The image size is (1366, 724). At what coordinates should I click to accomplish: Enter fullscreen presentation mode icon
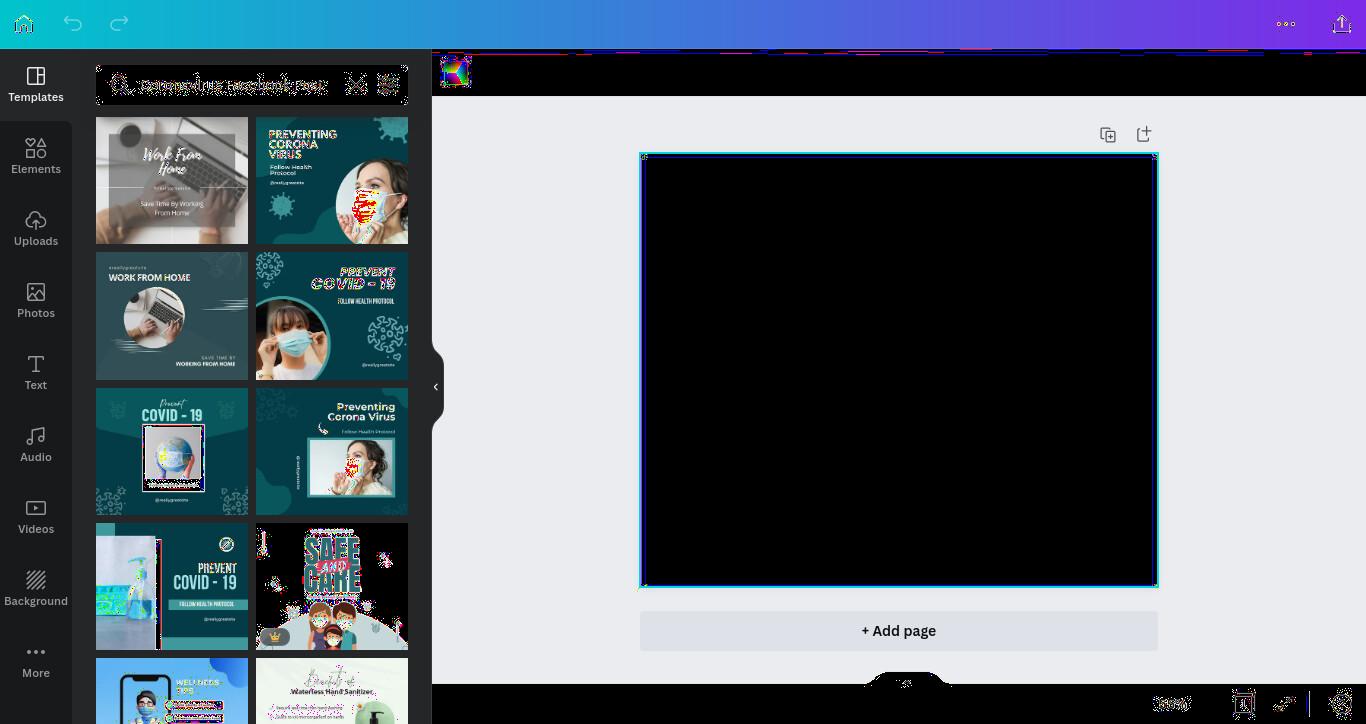pos(1285,704)
